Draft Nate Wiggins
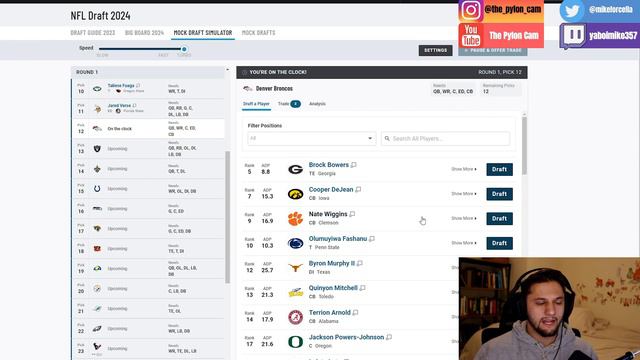640x360 pixels. tap(499, 219)
